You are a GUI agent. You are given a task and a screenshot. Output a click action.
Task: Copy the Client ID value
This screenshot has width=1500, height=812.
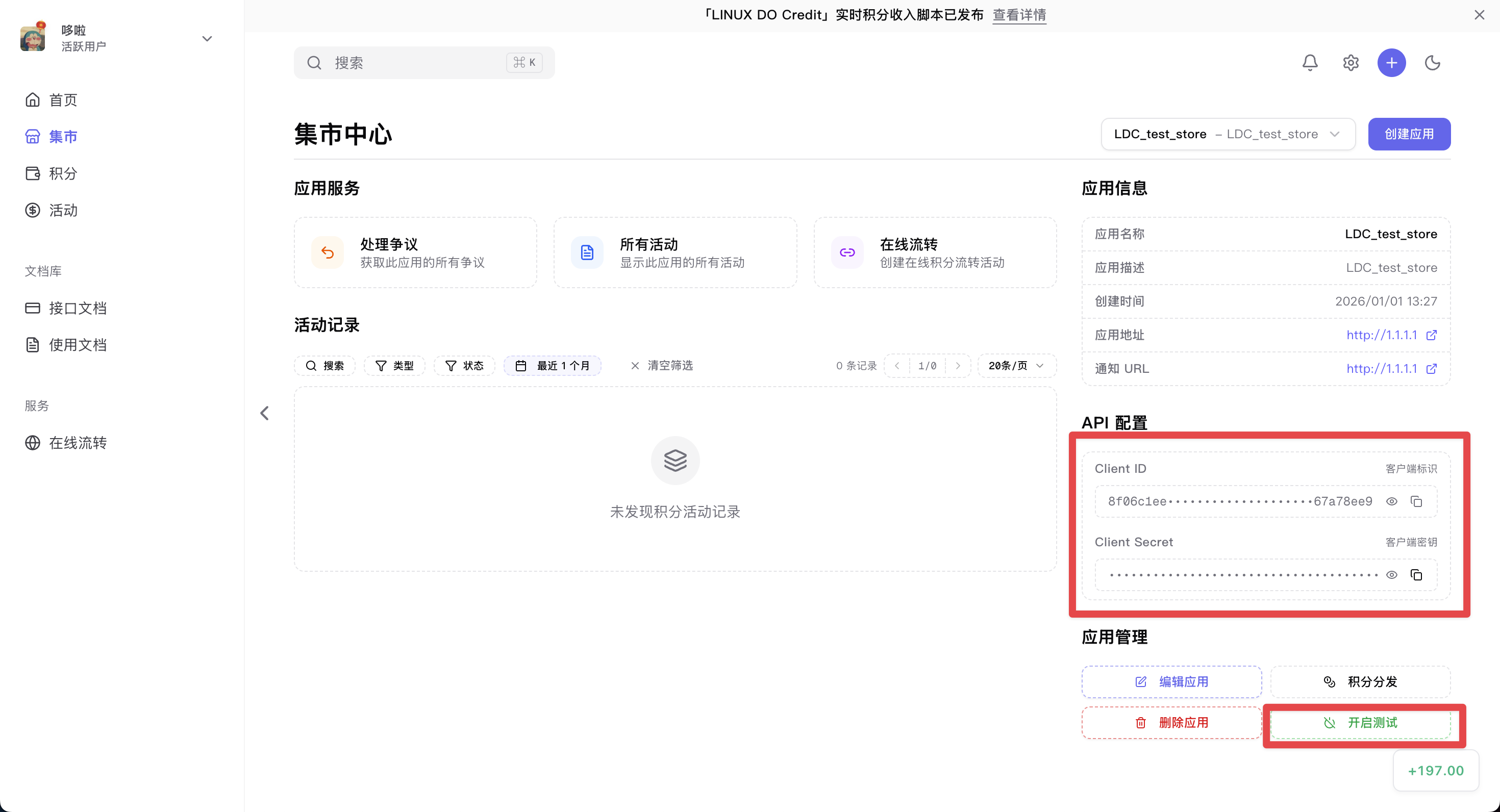point(1416,501)
